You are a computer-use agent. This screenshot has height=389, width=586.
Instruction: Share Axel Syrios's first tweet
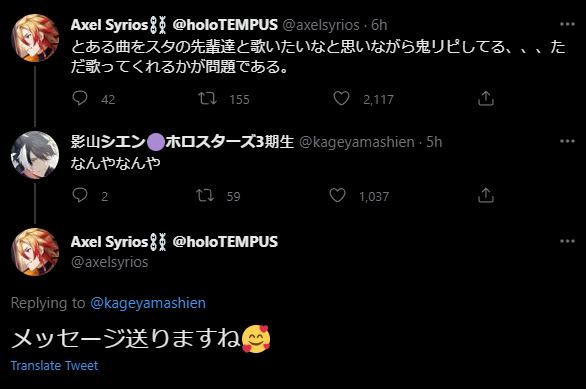[486, 98]
